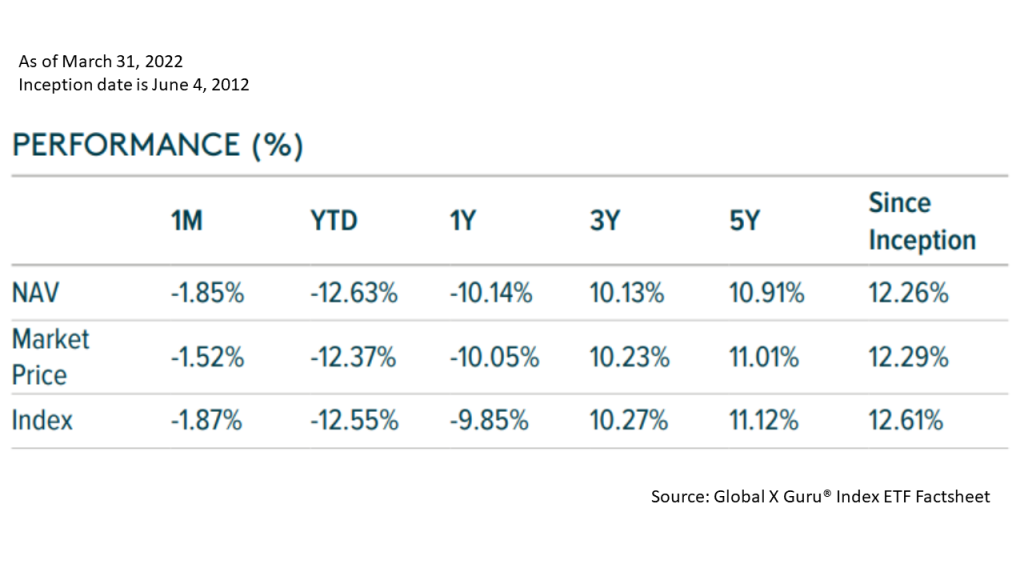Click NAV YTD value -12.63%
1024x576 pixels.
pyautogui.click(x=354, y=293)
